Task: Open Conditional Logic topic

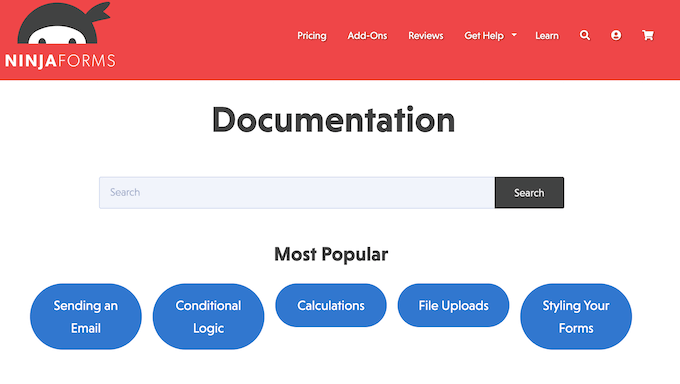Action: click(209, 316)
